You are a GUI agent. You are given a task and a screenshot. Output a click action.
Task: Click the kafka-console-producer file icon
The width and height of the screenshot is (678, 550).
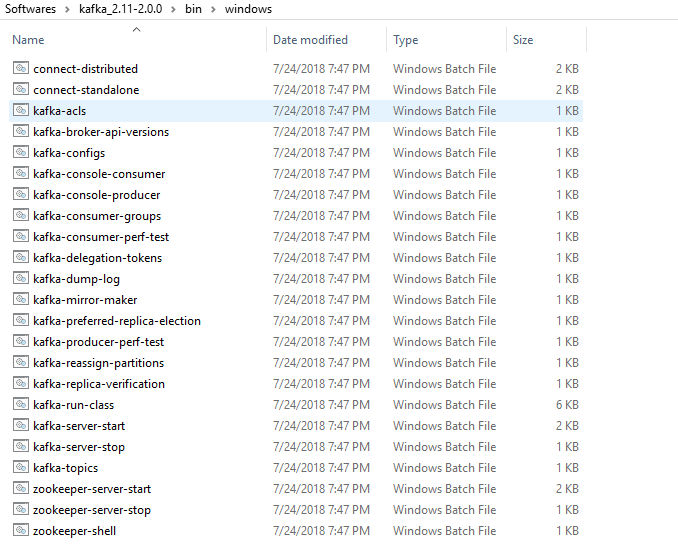click(22, 195)
